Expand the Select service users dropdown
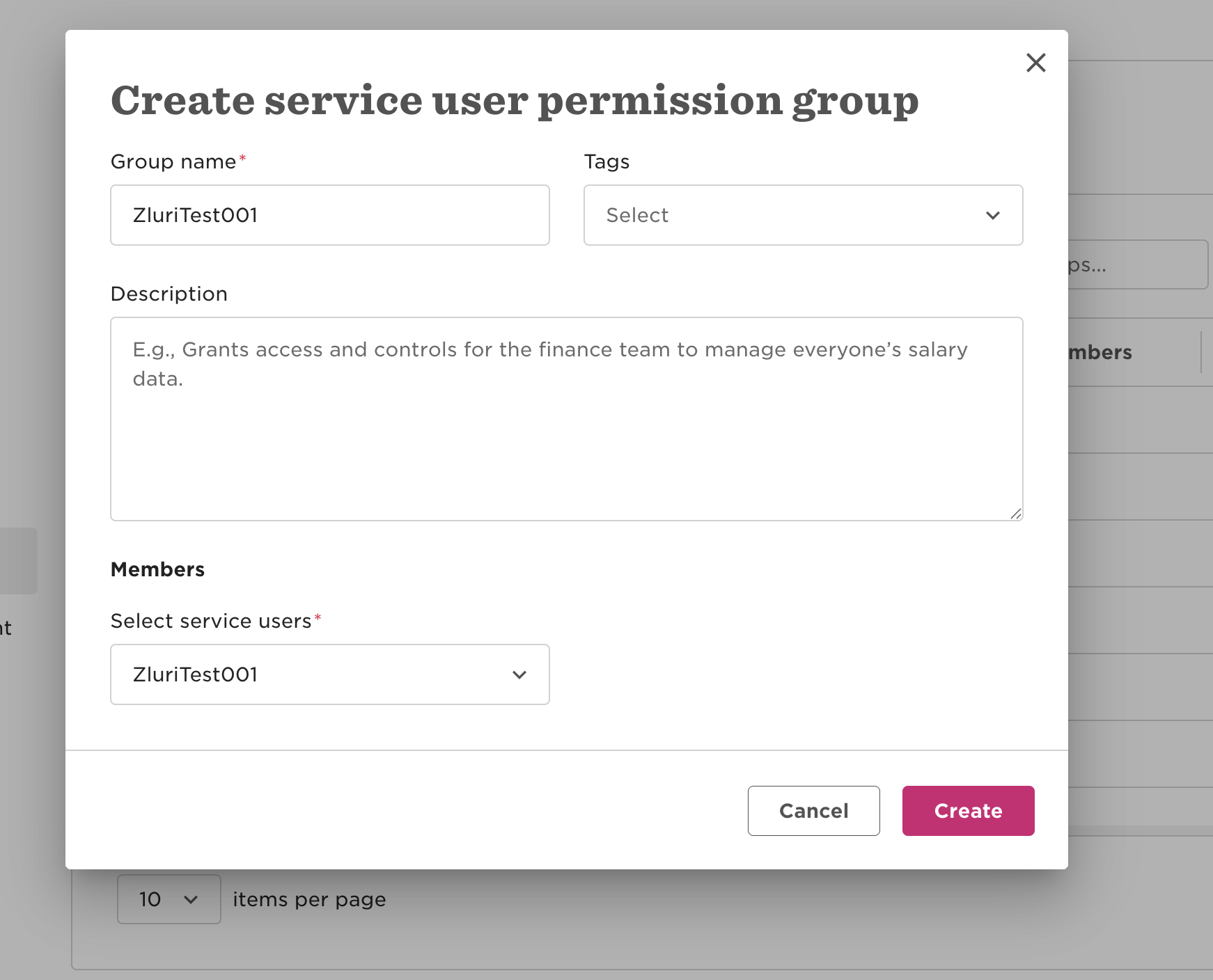The height and width of the screenshot is (980, 1213). pyautogui.click(x=330, y=674)
